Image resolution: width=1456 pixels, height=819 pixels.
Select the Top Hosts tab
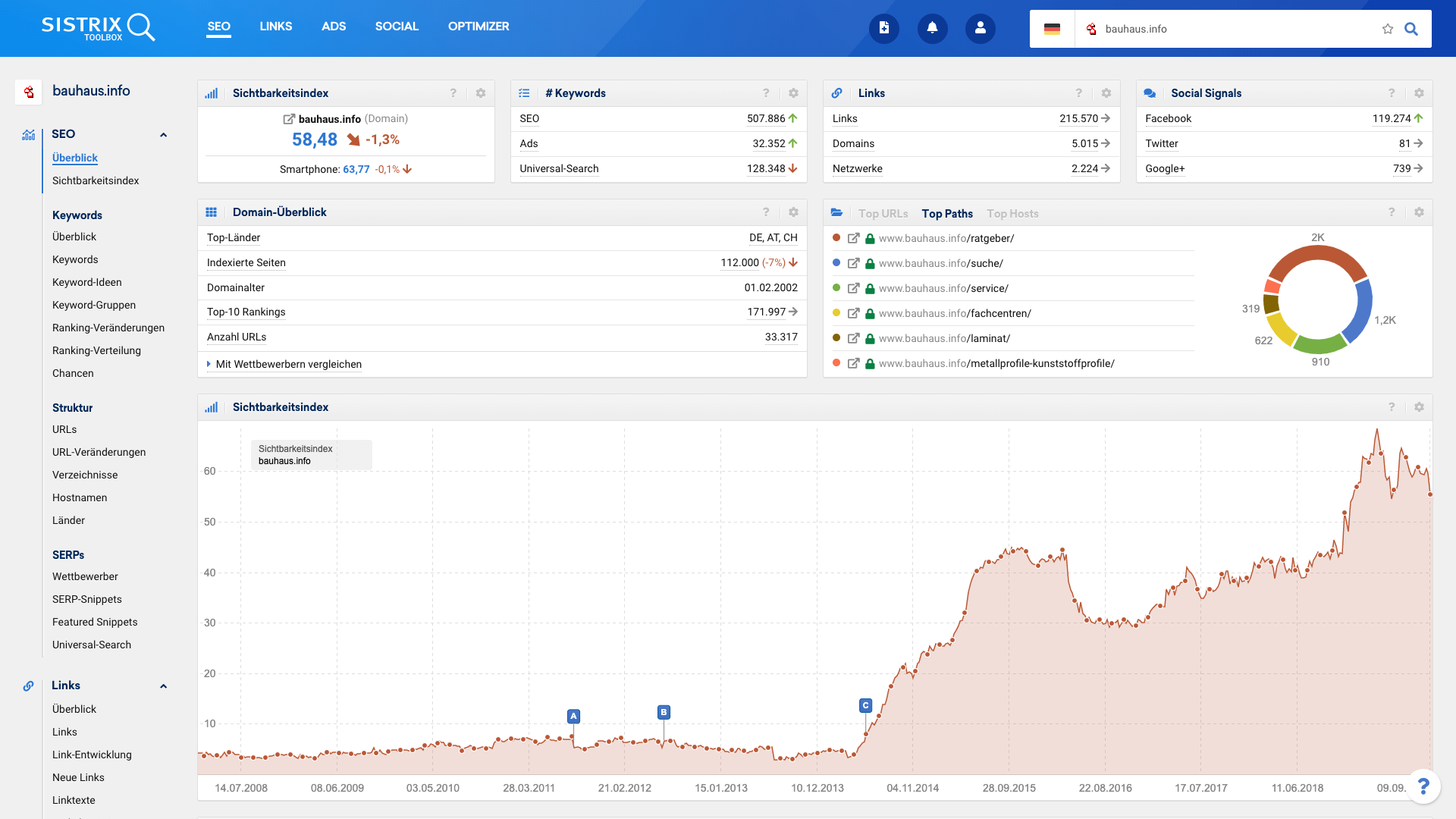1012,214
